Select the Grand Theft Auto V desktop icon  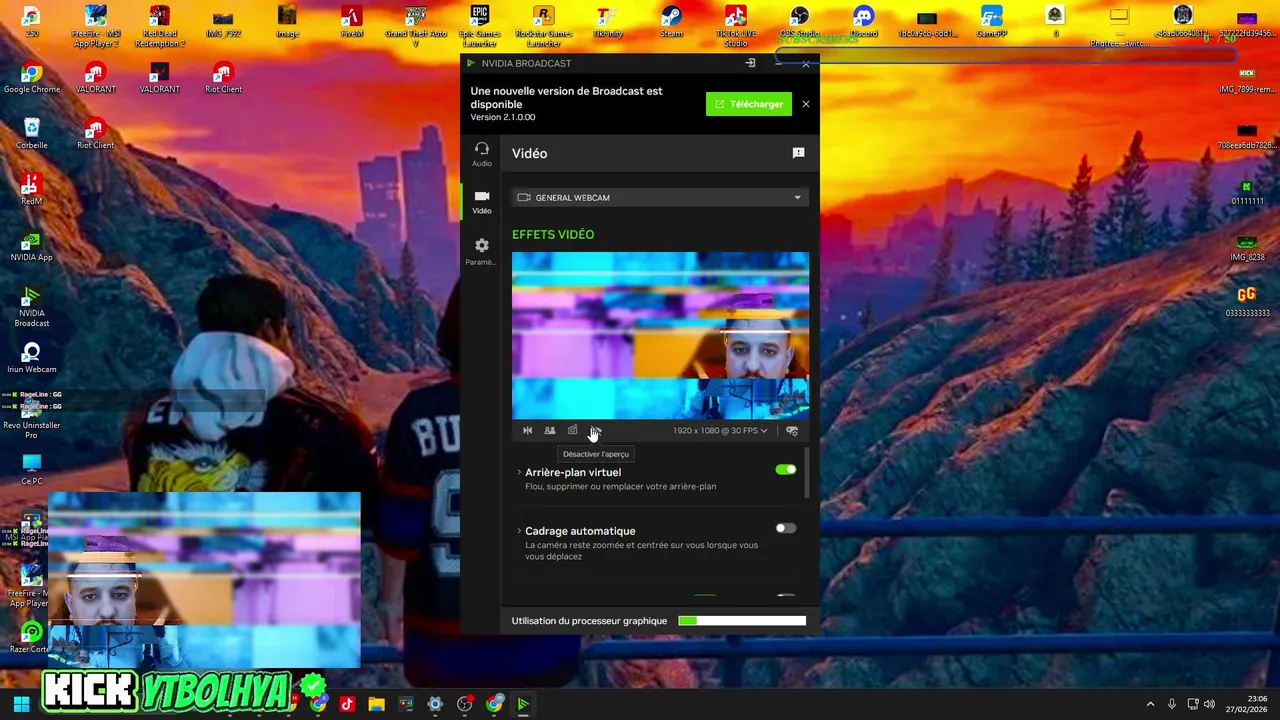click(x=416, y=26)
